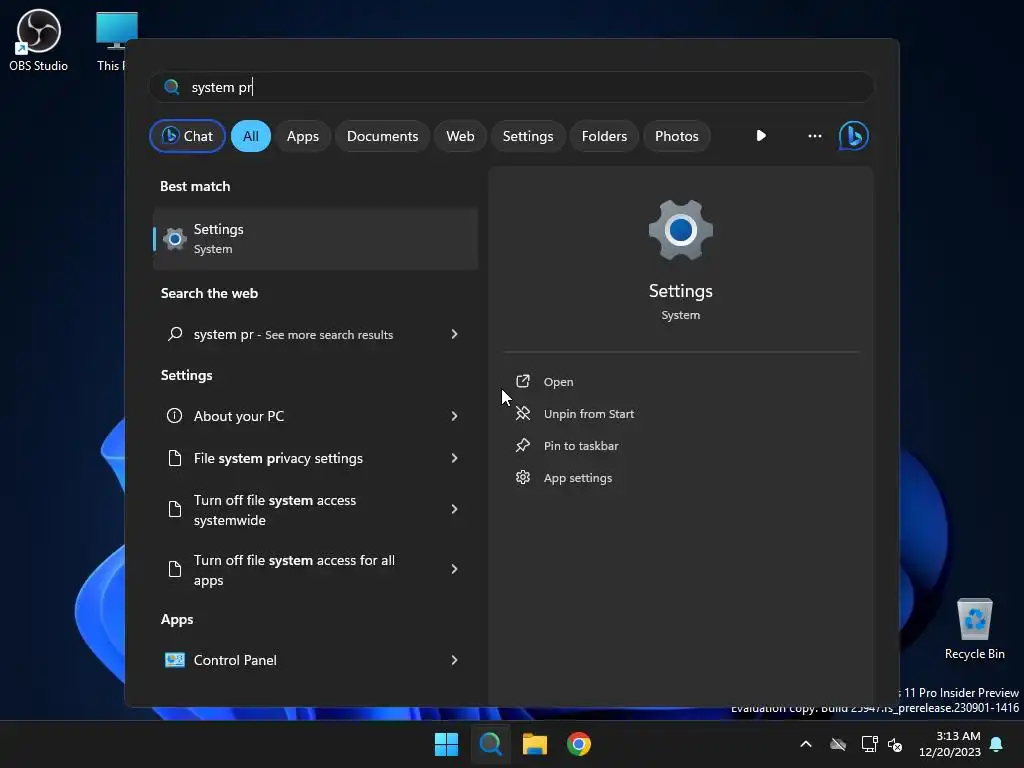Open the three-dot options menu

[x=814, y=136]
